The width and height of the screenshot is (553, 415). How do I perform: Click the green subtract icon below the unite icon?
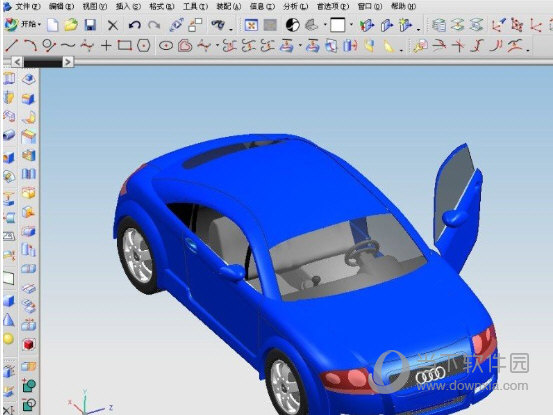click(29, 404)
